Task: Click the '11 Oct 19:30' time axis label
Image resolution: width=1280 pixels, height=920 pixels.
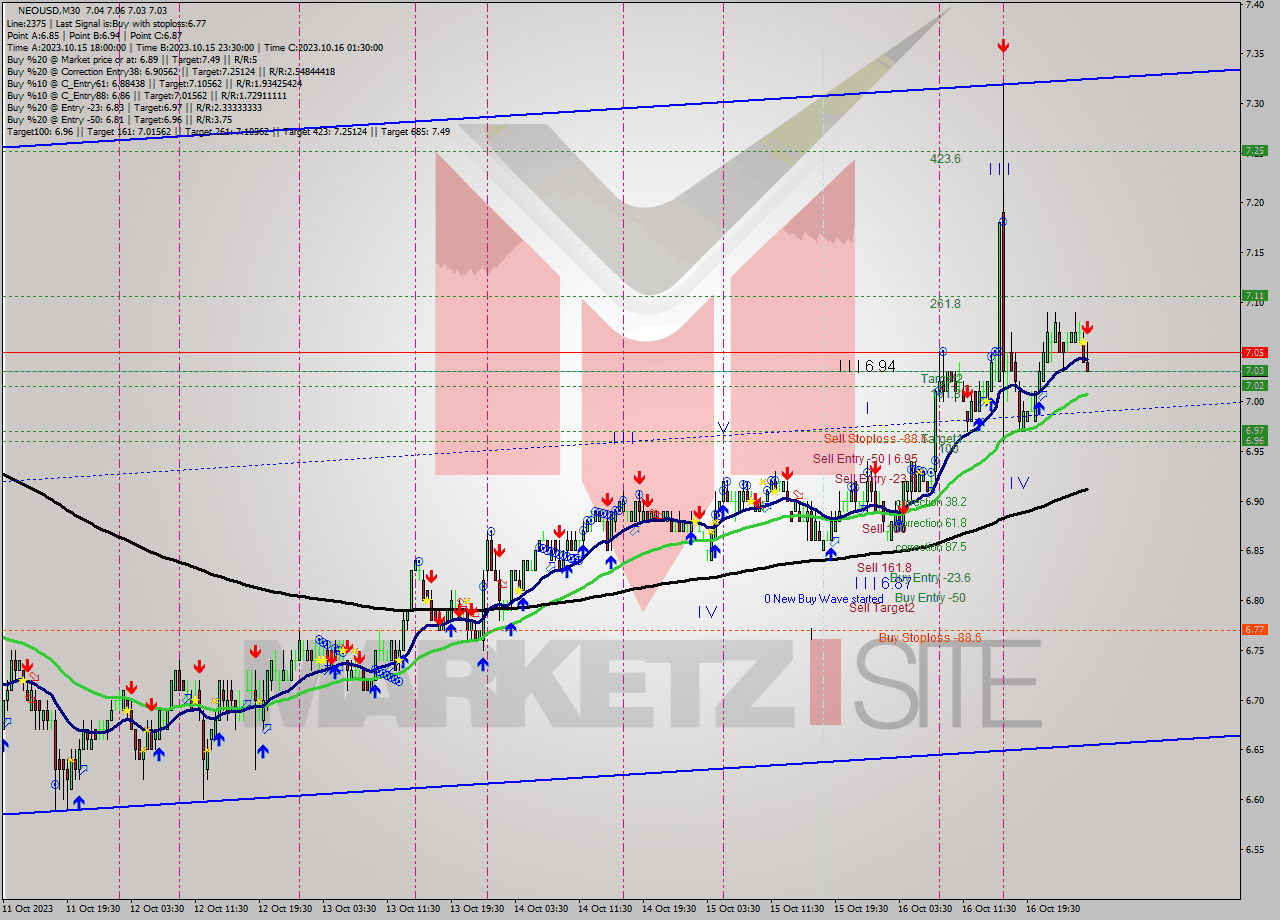Action: 93,909
